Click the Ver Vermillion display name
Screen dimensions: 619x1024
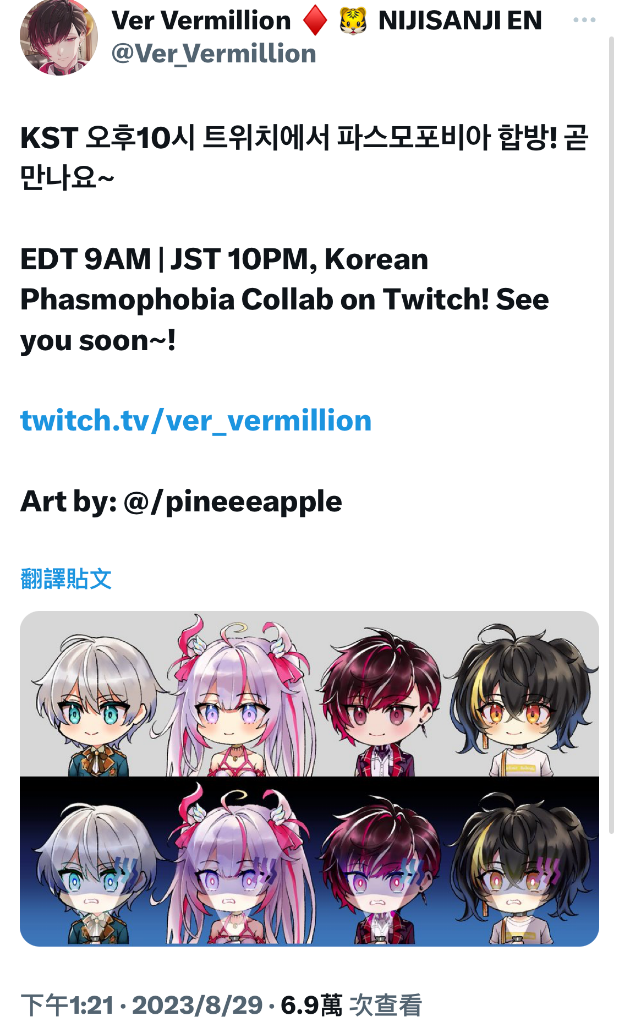click(x=200, y=21)
